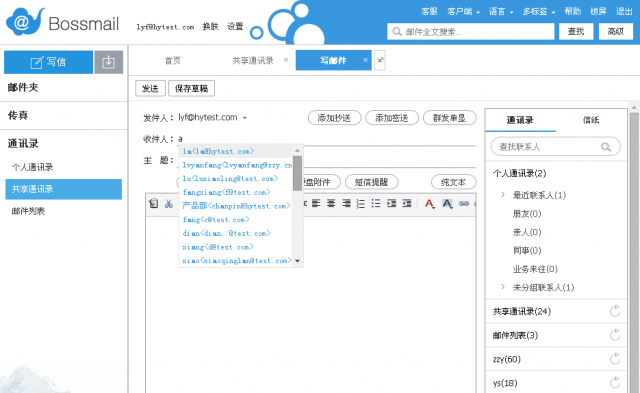
Task: Open 个人通讯录 in left sidebar
Action: click(33, 167)
